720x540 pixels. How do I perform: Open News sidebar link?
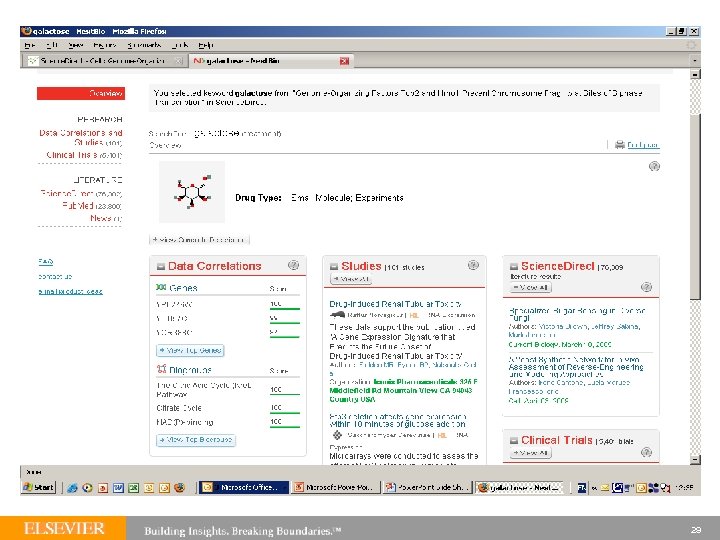point(106,218)
